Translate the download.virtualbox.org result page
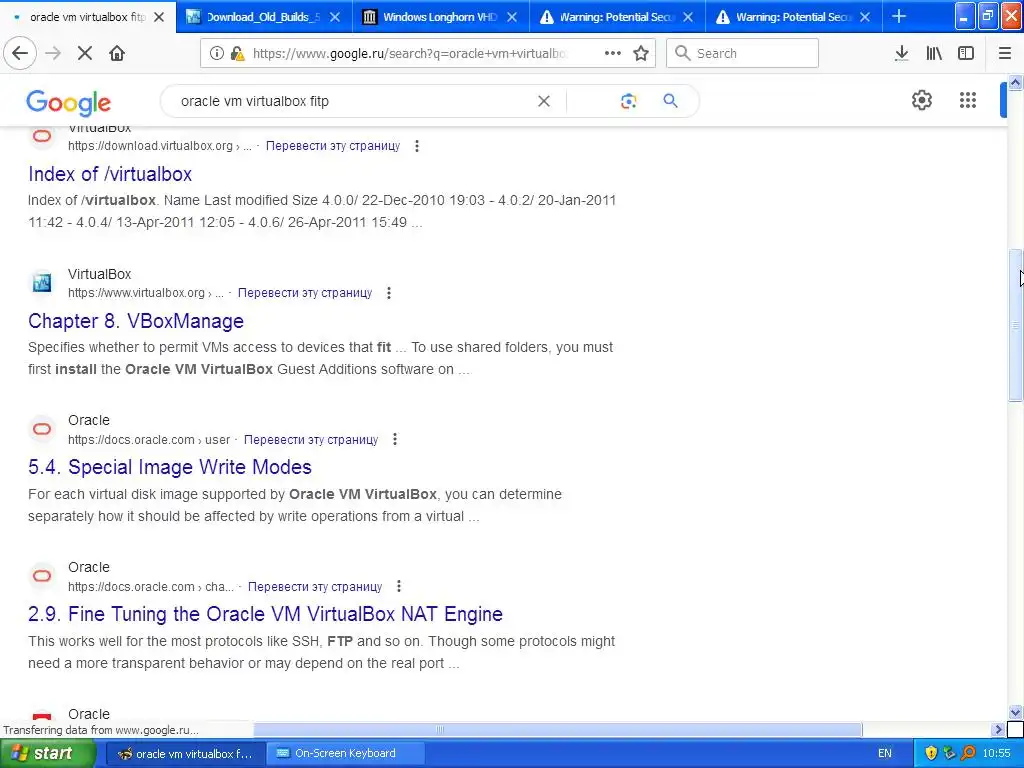This screenshot has height=768, width=1024. 333,146
